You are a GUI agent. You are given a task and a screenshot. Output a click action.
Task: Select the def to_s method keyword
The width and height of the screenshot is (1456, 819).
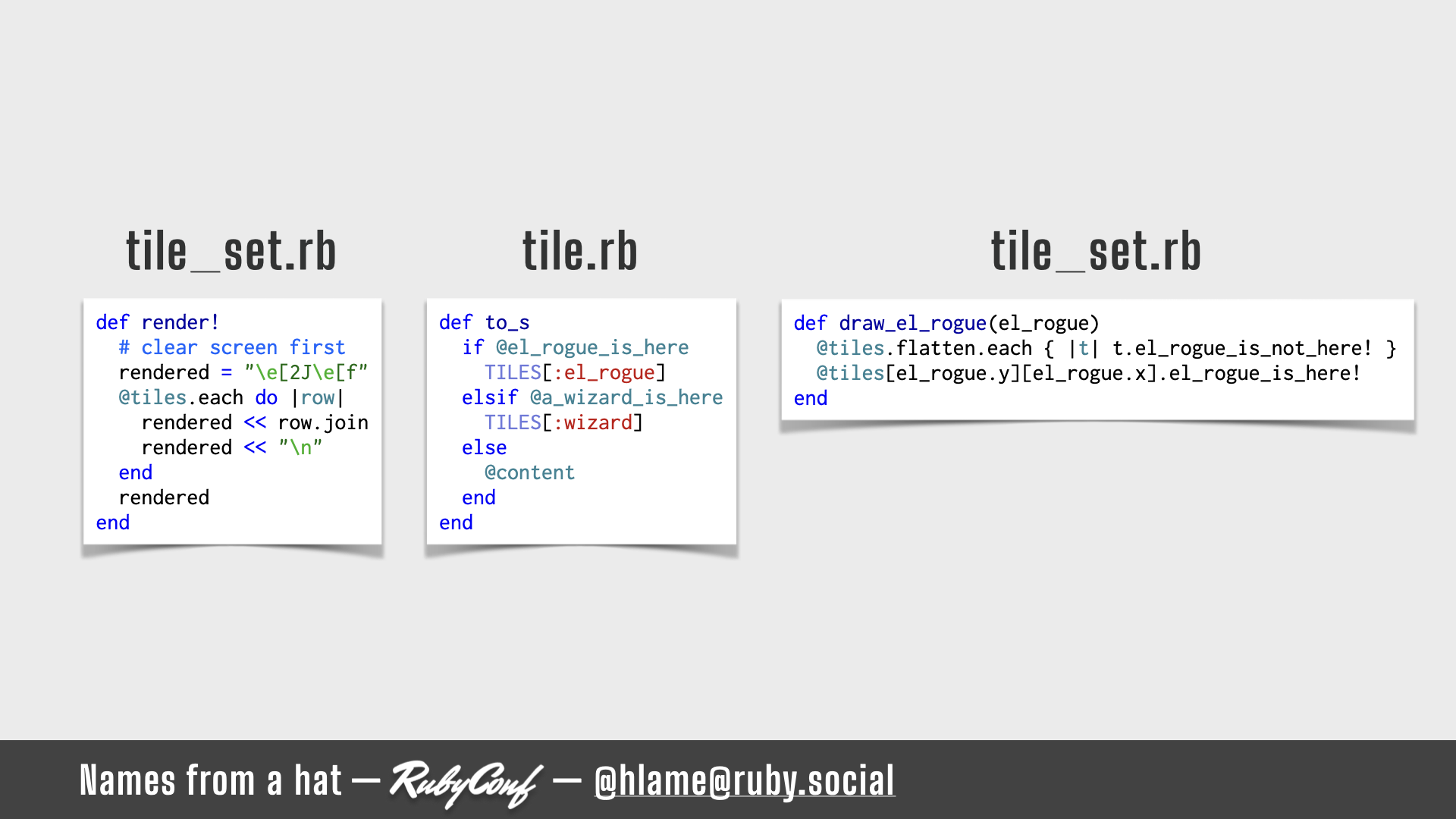pos(454,322)
